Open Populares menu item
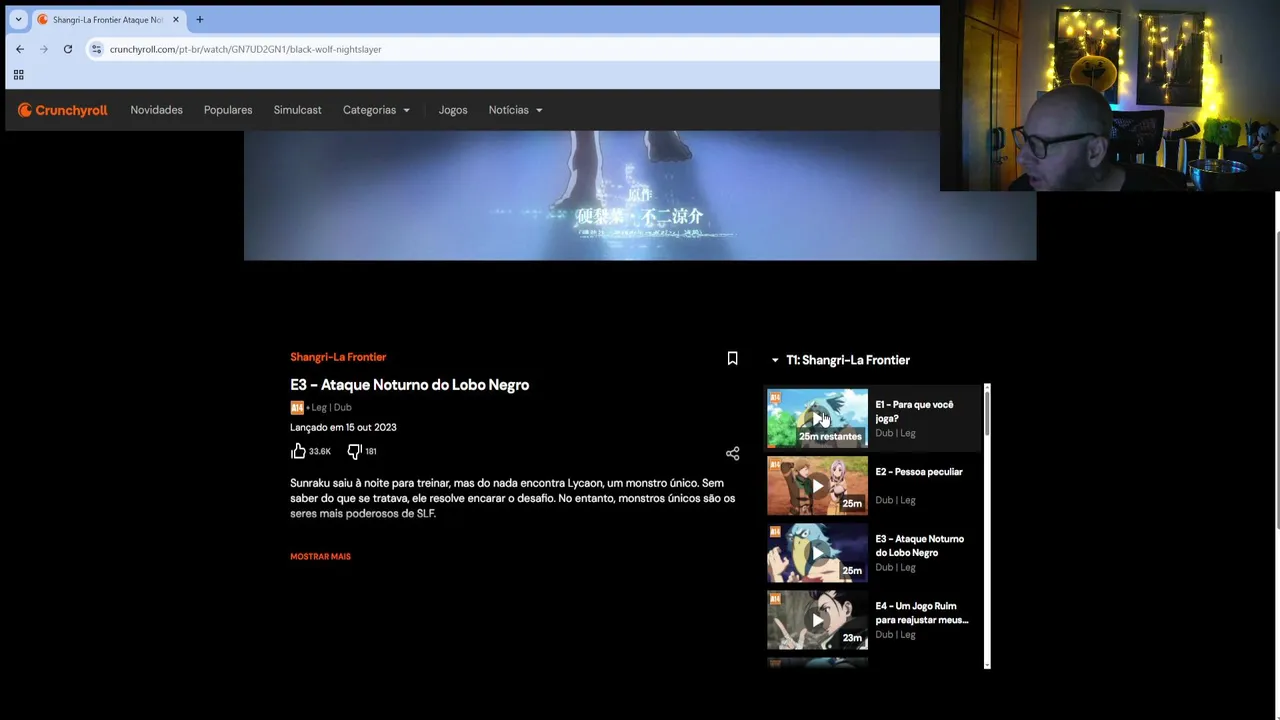The width and height of the screenshot is (1280, 720). click(x=228, y=110)
